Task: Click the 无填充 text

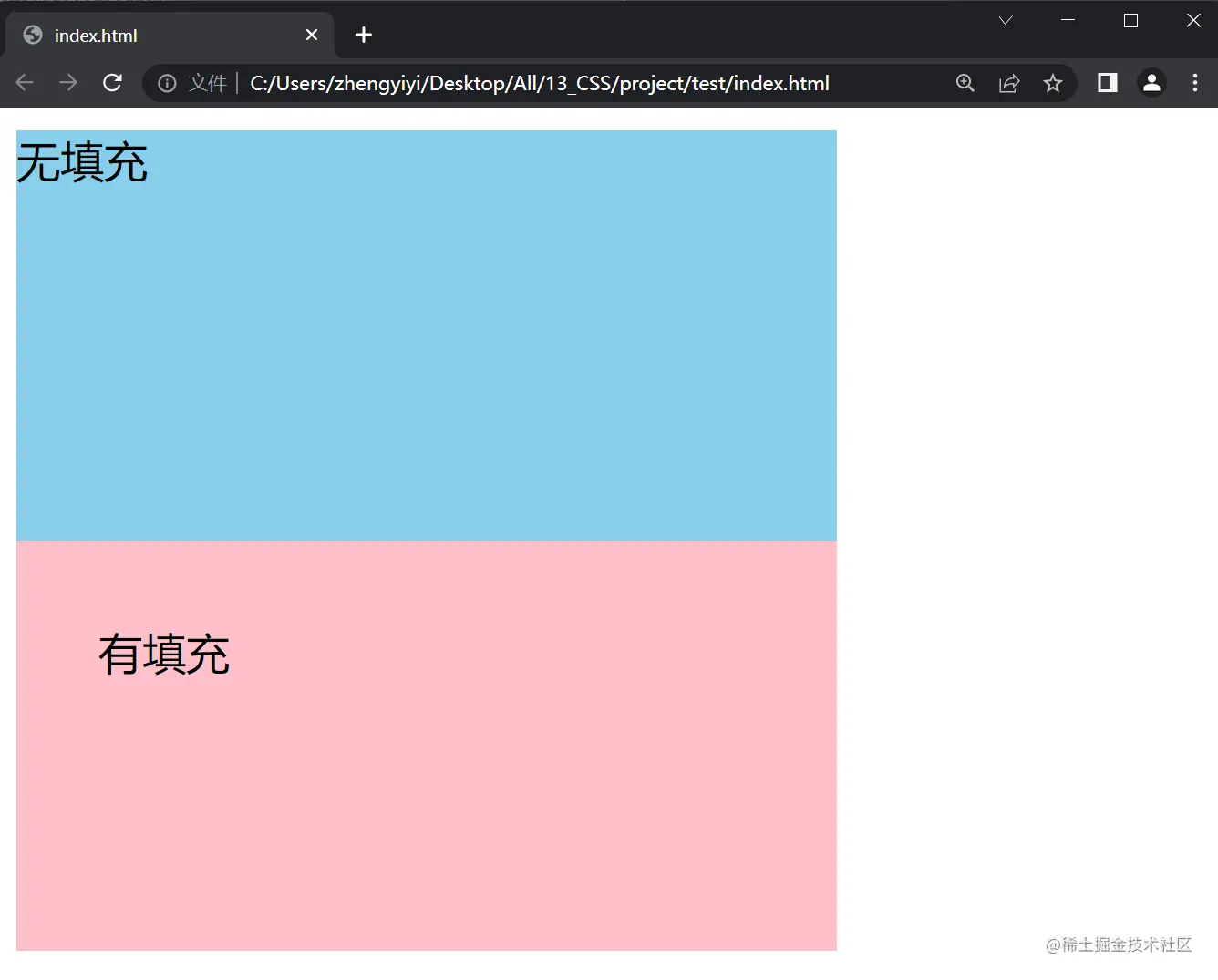Action: pyautogui.click(x=82, y=163)
